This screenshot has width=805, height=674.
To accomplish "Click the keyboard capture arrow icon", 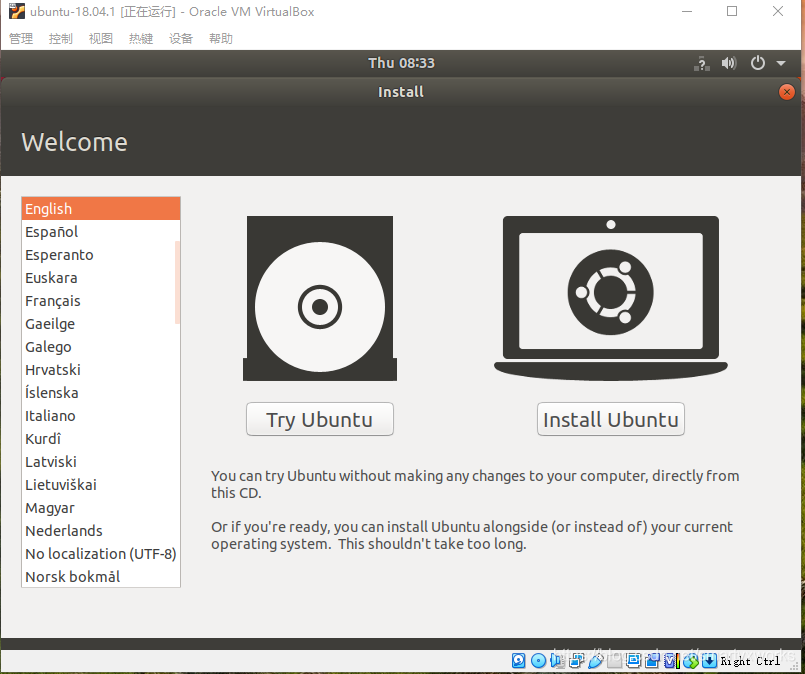I will [710, 660].
